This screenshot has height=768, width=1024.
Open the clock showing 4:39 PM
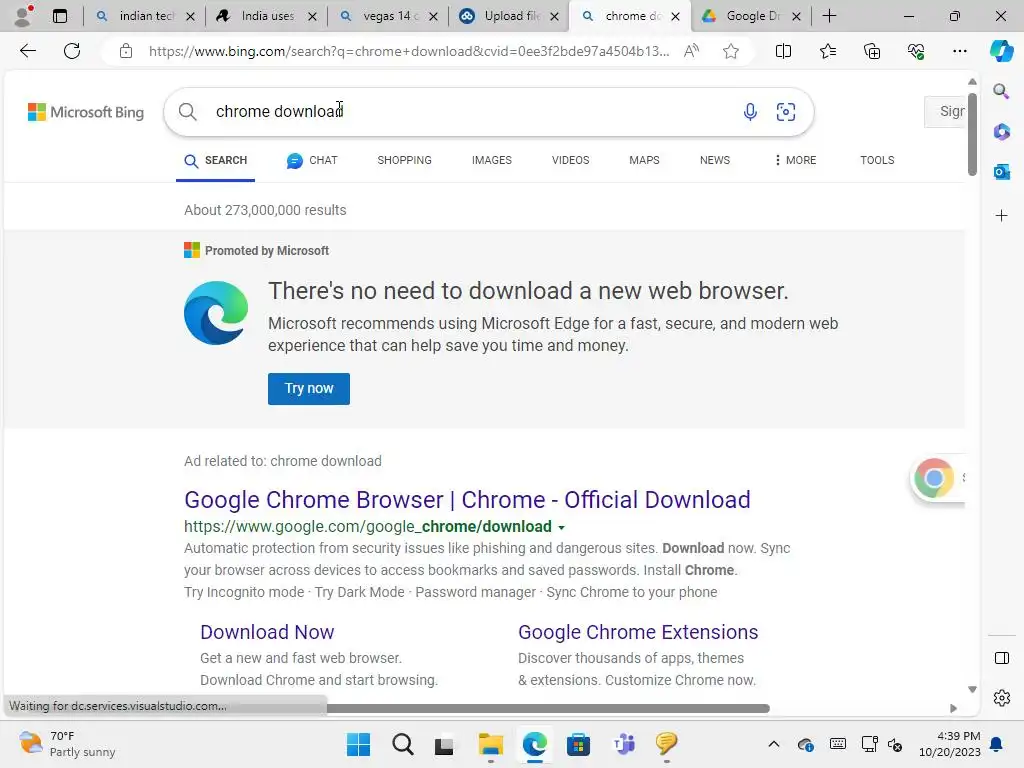pos(950,744)
